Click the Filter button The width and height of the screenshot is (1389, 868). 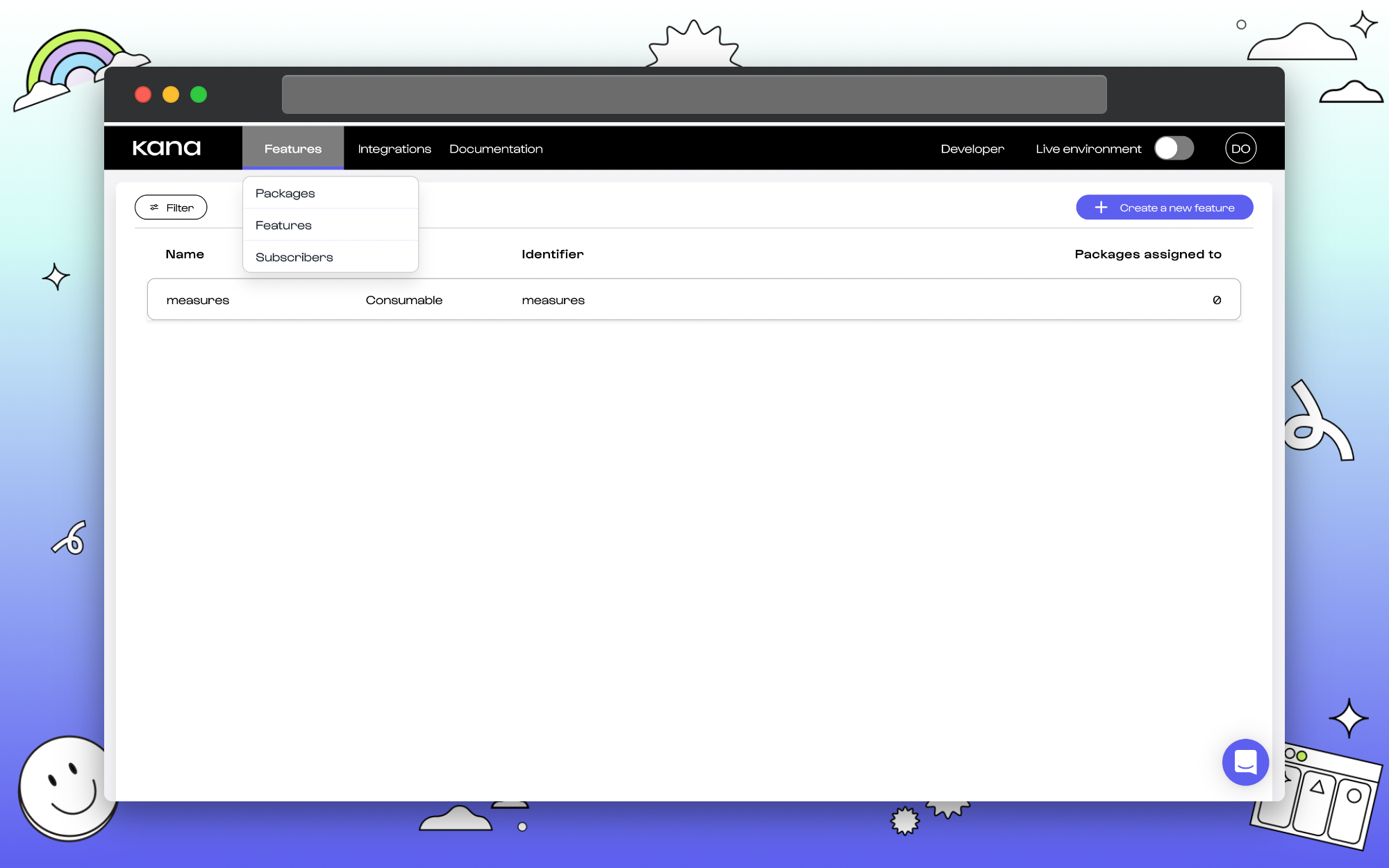(x=171, y=208)
